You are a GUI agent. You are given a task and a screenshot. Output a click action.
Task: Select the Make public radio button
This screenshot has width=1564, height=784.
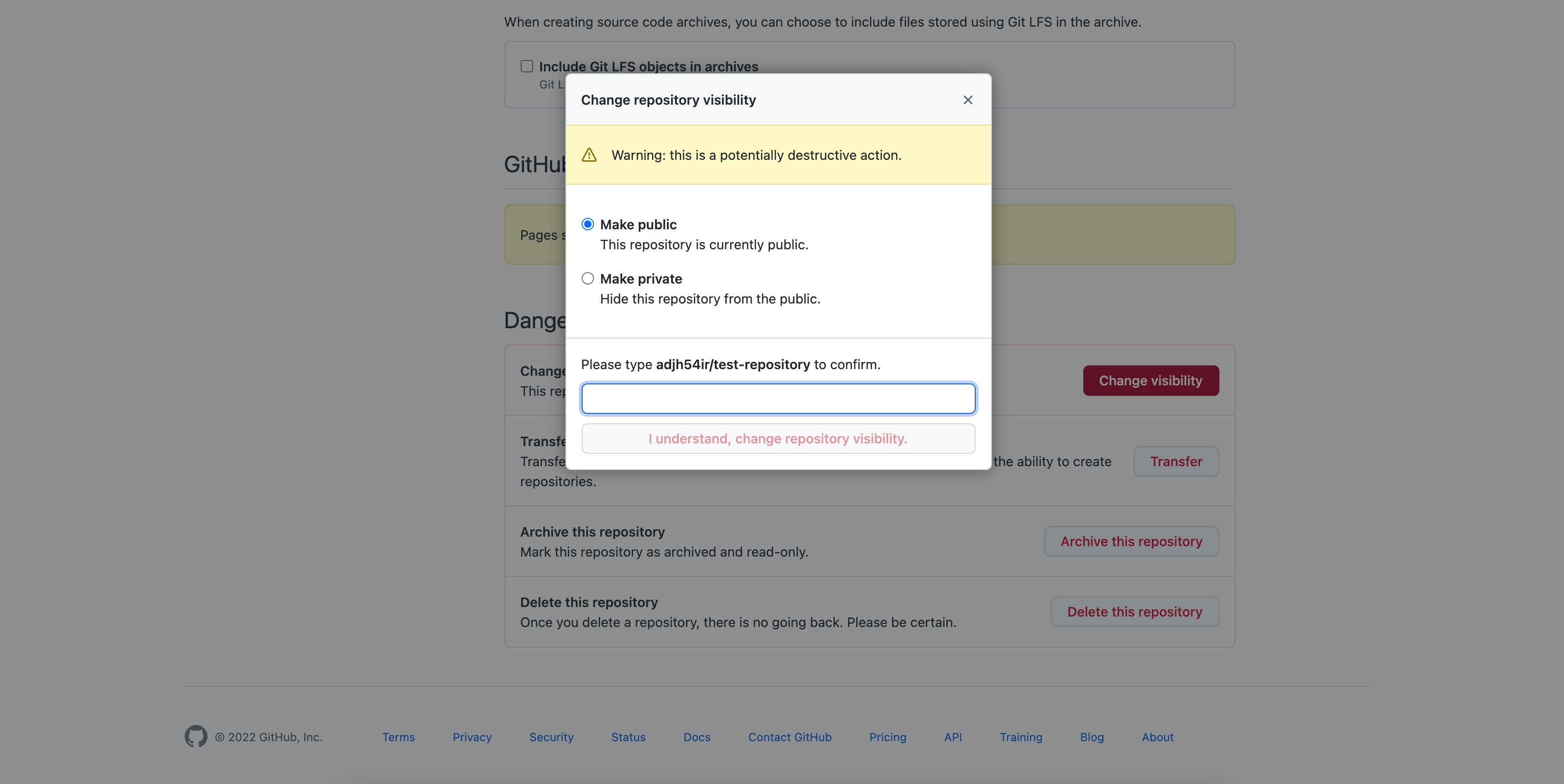point(588,225)
